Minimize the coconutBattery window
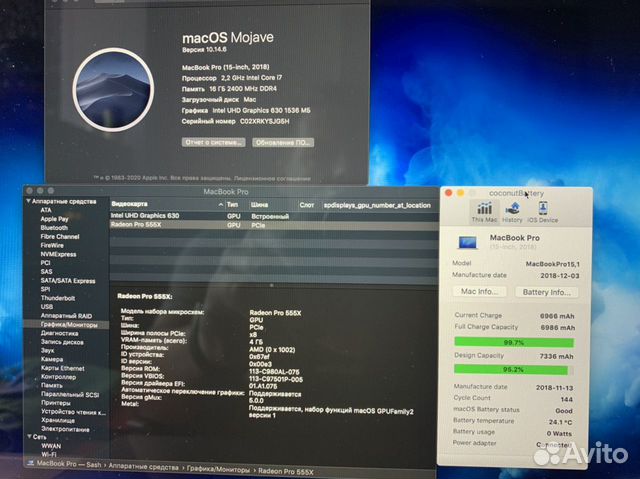The height and width of the screenshot is (479, 640). pos(460,193)
